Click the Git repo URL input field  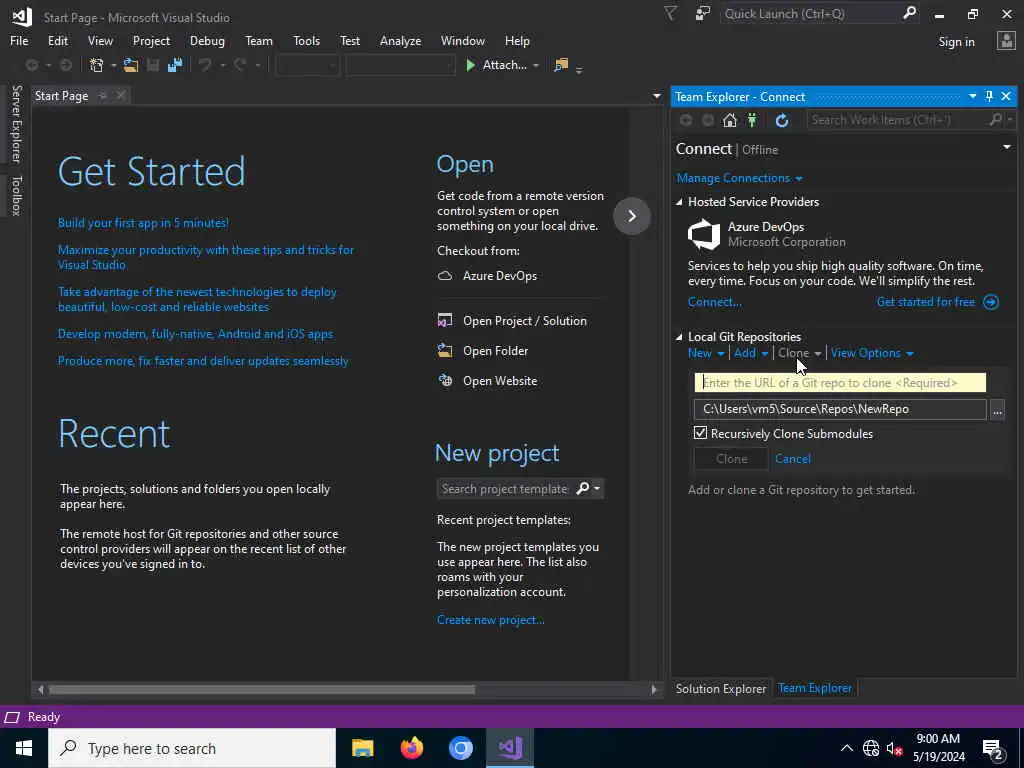tap(840, 383)
